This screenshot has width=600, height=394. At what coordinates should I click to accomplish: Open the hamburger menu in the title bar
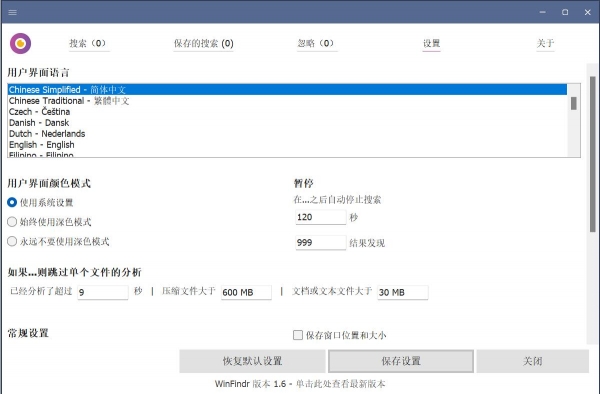(12, 12)
